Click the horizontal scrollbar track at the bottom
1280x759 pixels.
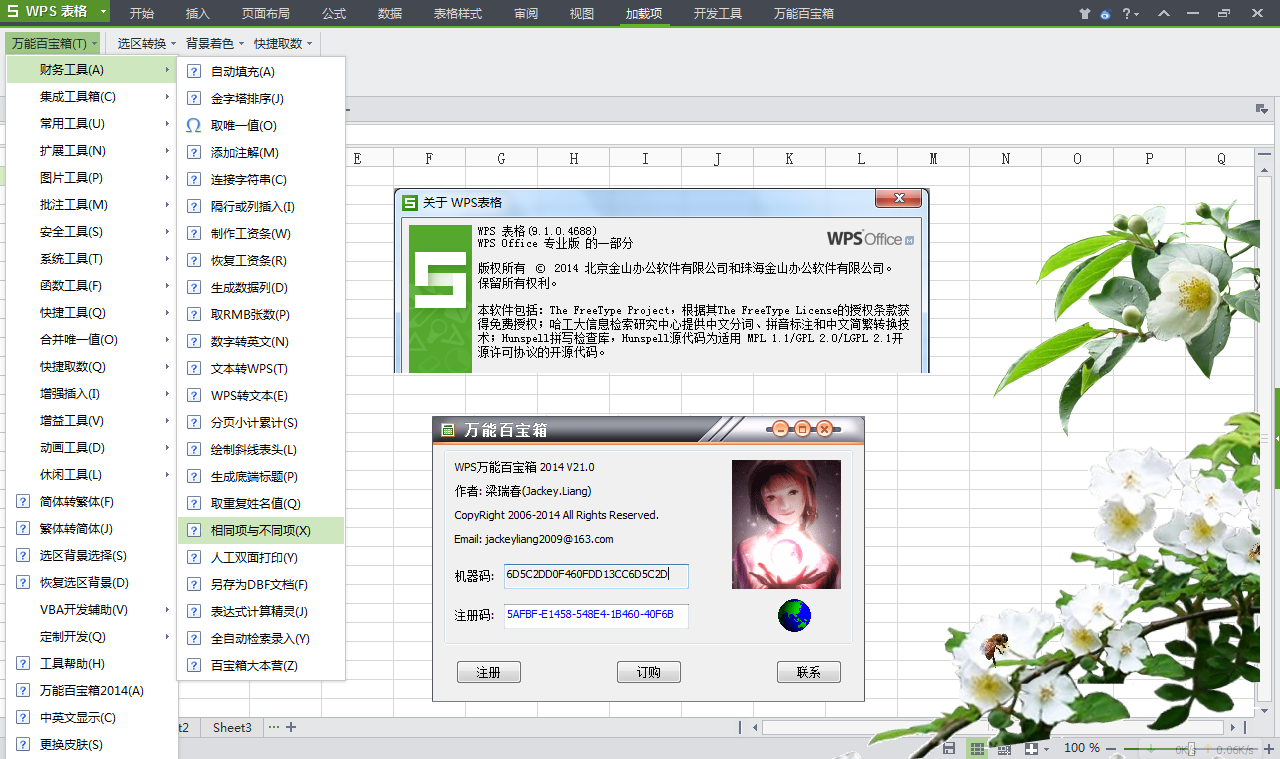(992, 727)
